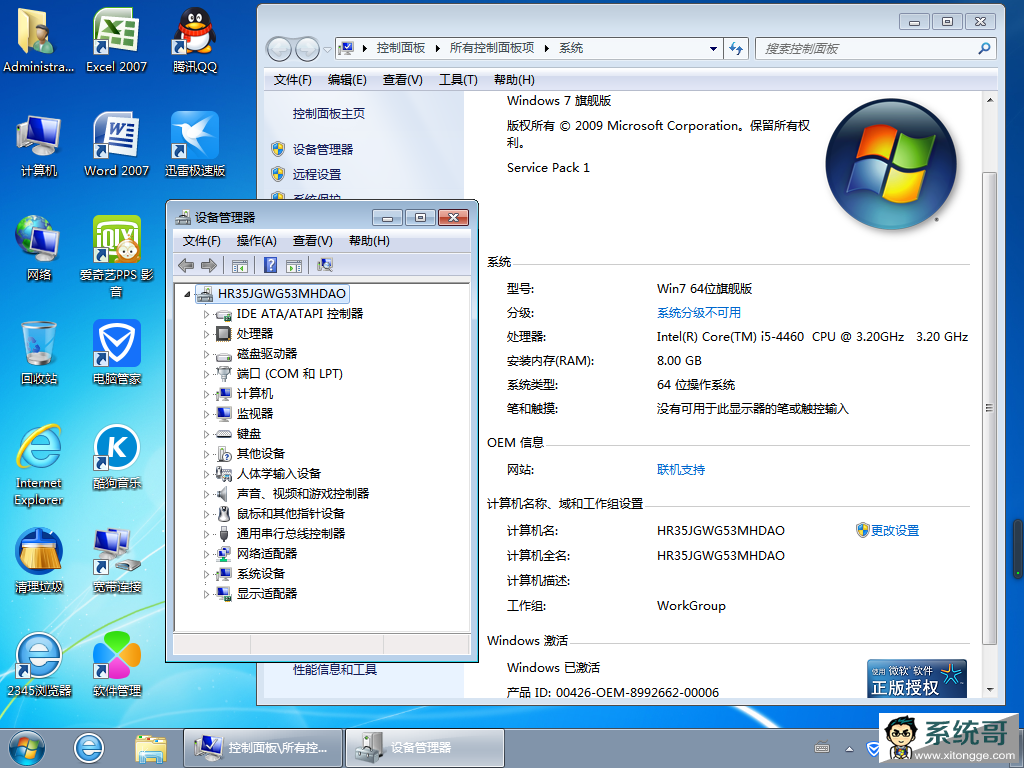Screen dimensions: 1024x768
Task: Open Internet Explorer from the taskbar
Action: pyautogui.click(x=89, y=748)
